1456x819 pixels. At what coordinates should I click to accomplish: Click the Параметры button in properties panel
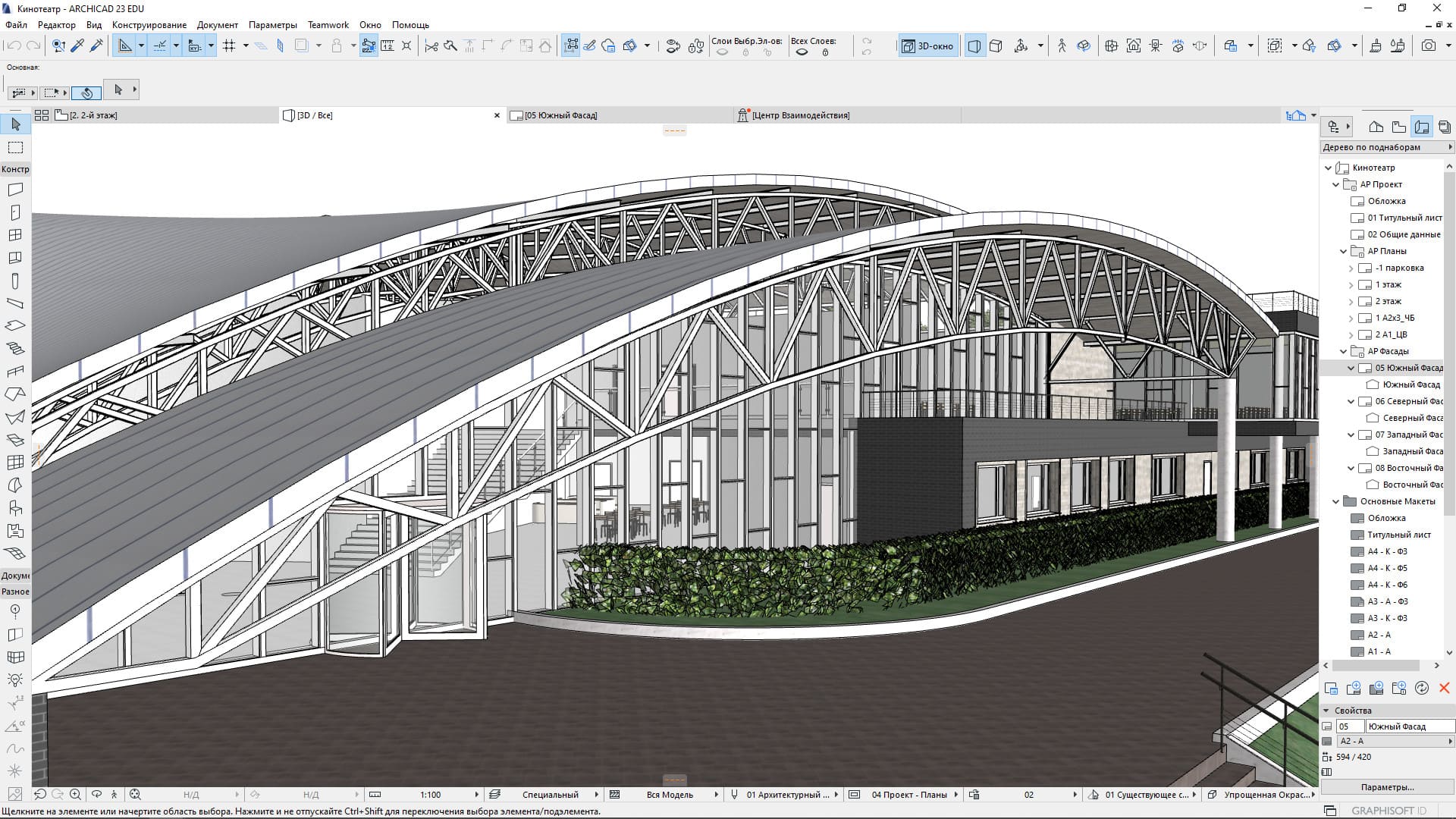pos(1388,788)
